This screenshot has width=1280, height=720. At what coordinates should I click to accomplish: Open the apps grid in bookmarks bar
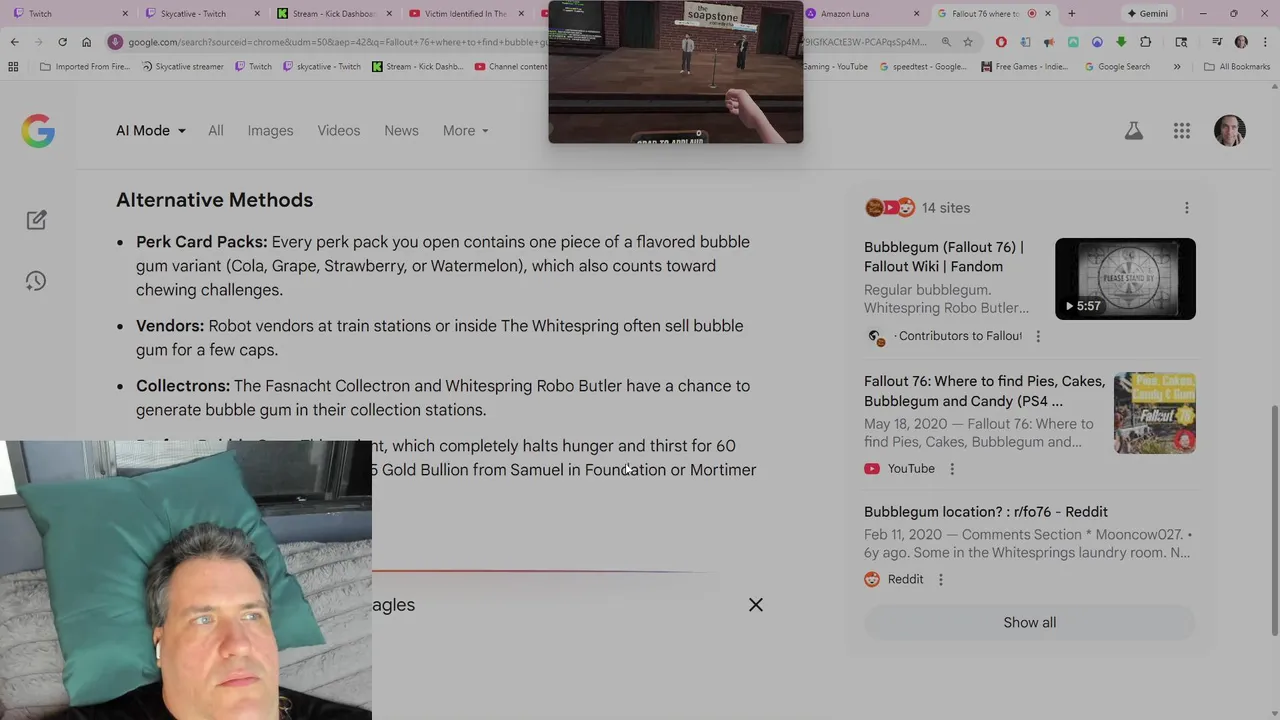(x=13, y=67)
